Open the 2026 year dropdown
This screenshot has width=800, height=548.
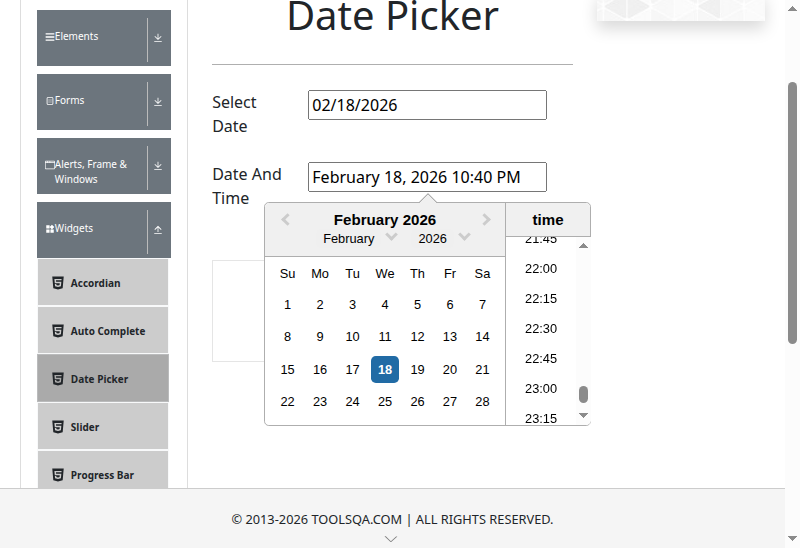tap(444, 238)
